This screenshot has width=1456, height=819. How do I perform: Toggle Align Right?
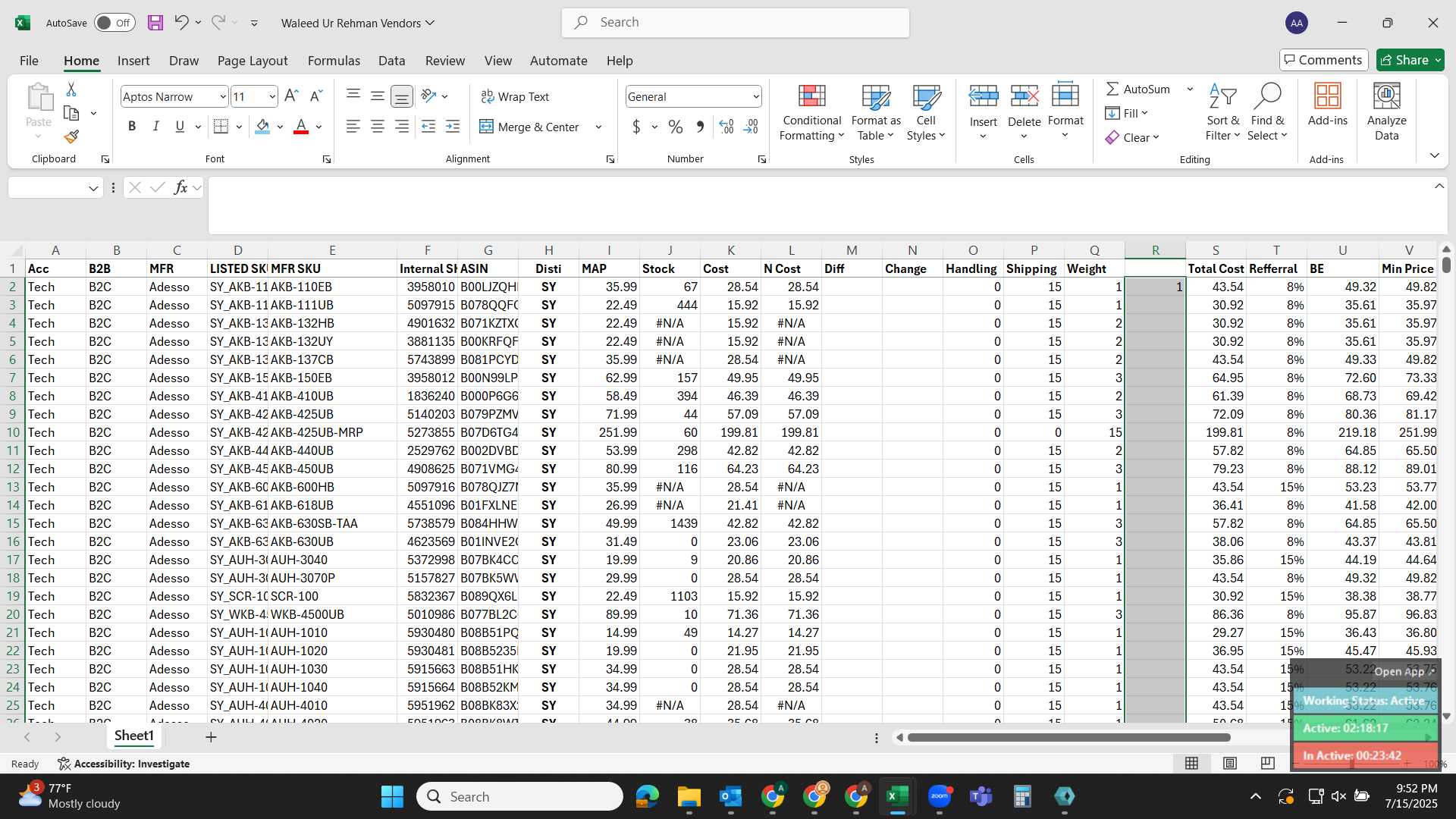(402, 127)
